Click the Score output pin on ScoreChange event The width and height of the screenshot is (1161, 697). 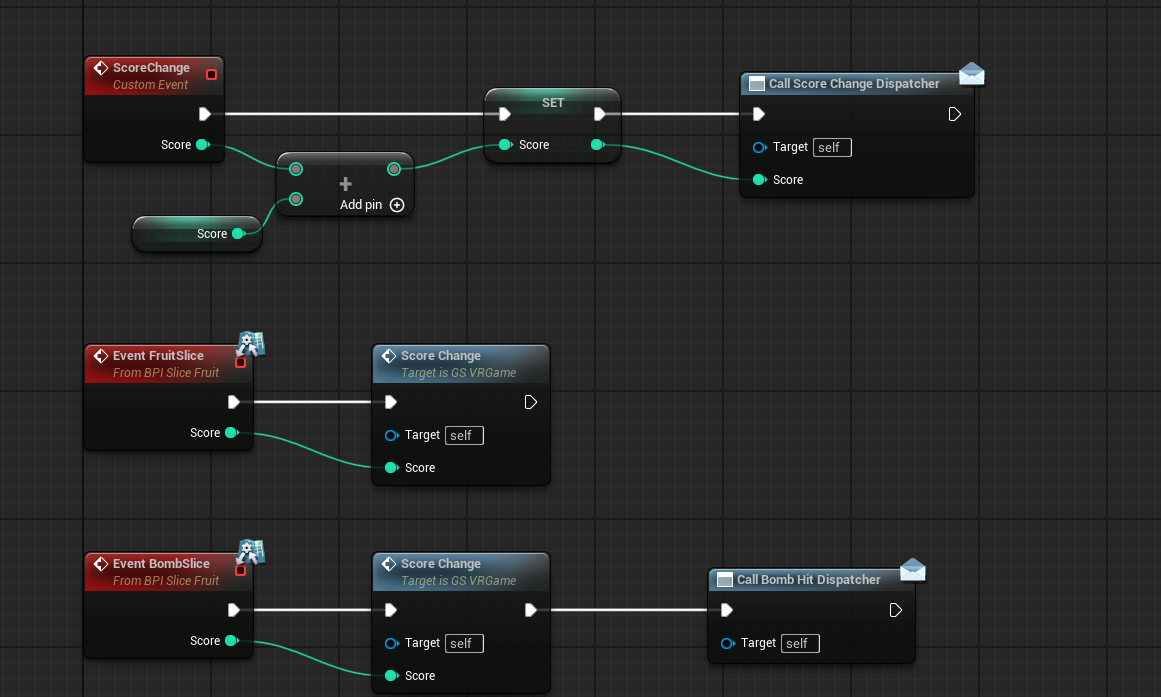tap(202, 144)
